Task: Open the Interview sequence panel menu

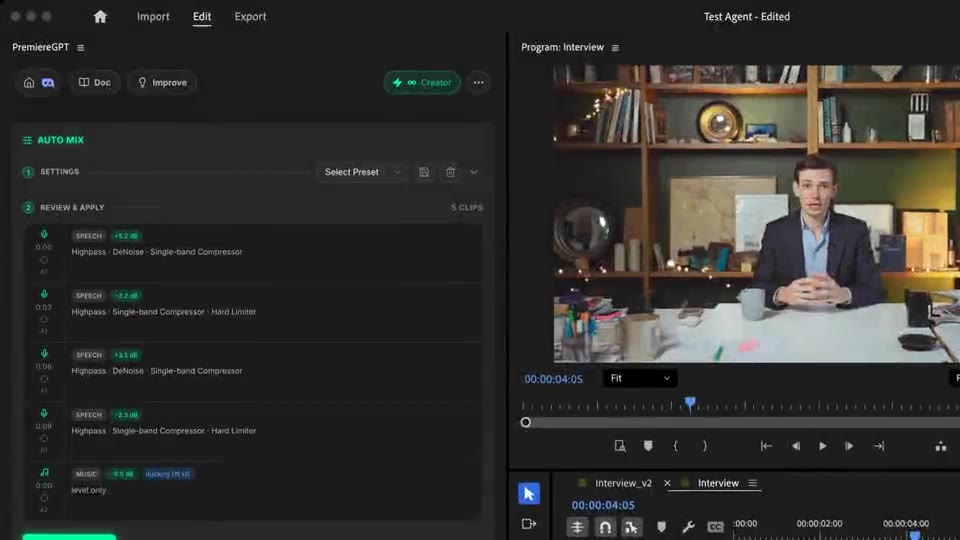Action: (x=752, y=483)
